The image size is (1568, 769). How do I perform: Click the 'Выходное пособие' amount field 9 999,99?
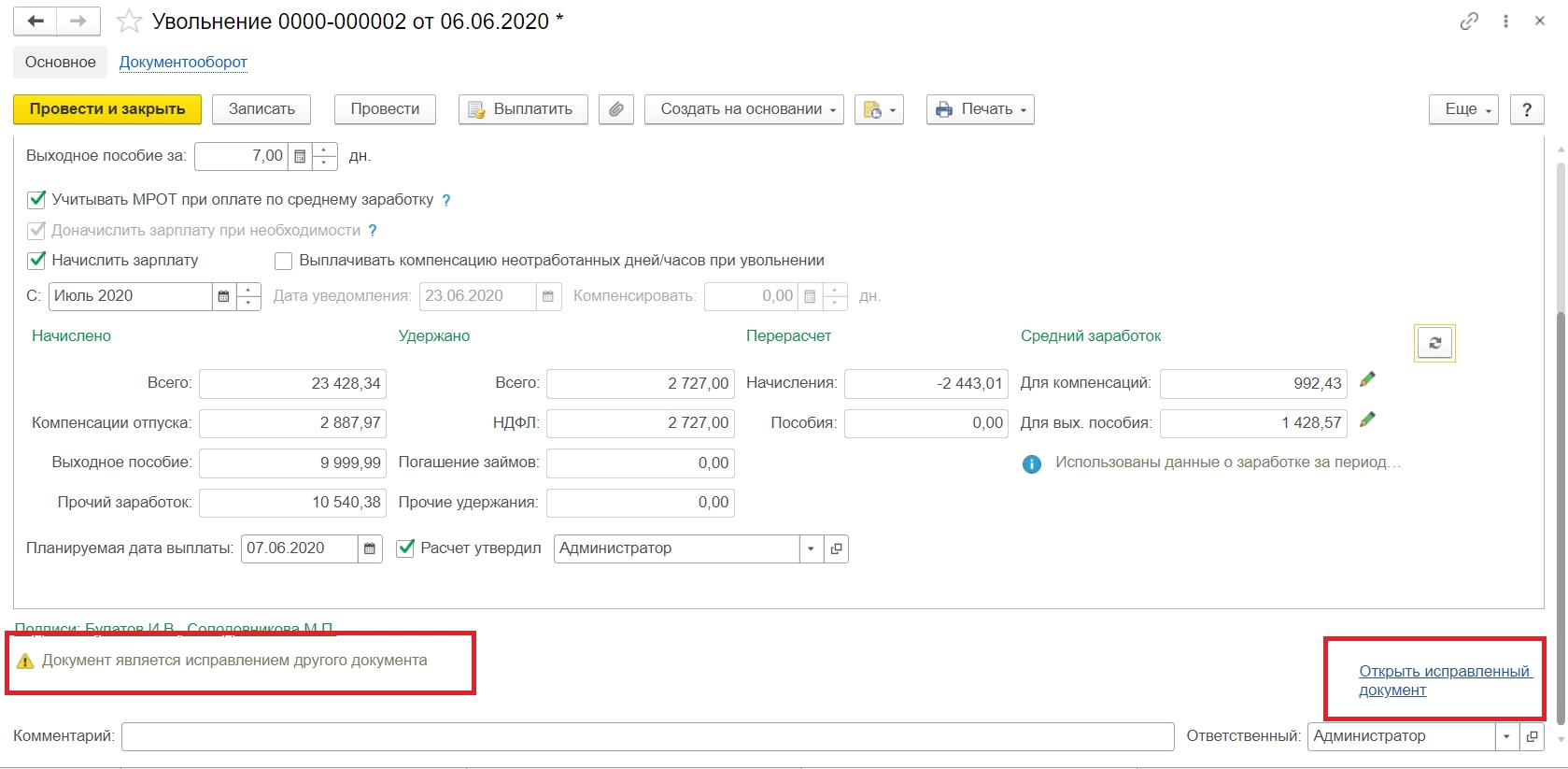(x=292, y=463)
